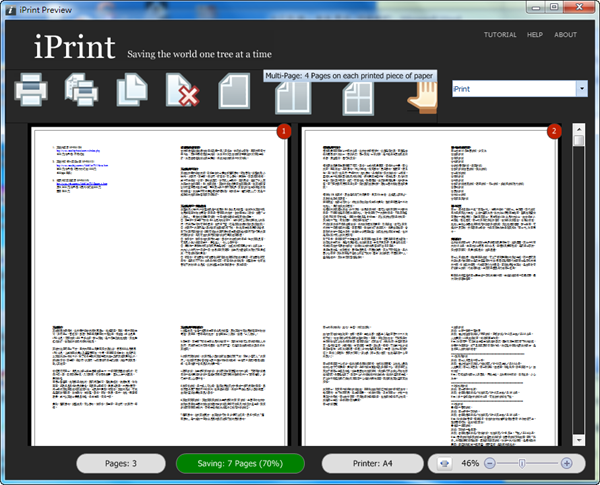This screenshot has height=485, width=600.
Task: Click the Print printer icon
Action: click(31, 90)
